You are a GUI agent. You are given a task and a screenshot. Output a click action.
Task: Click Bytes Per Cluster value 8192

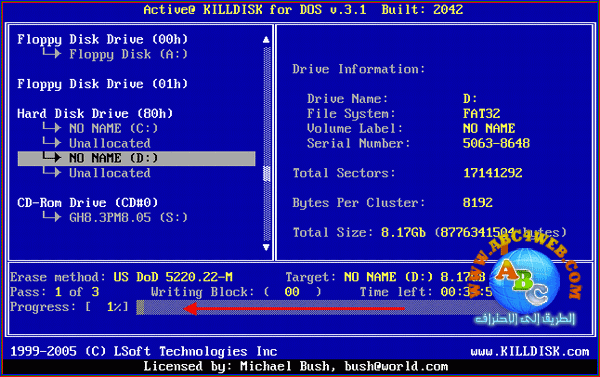click(x=478, y=202)
